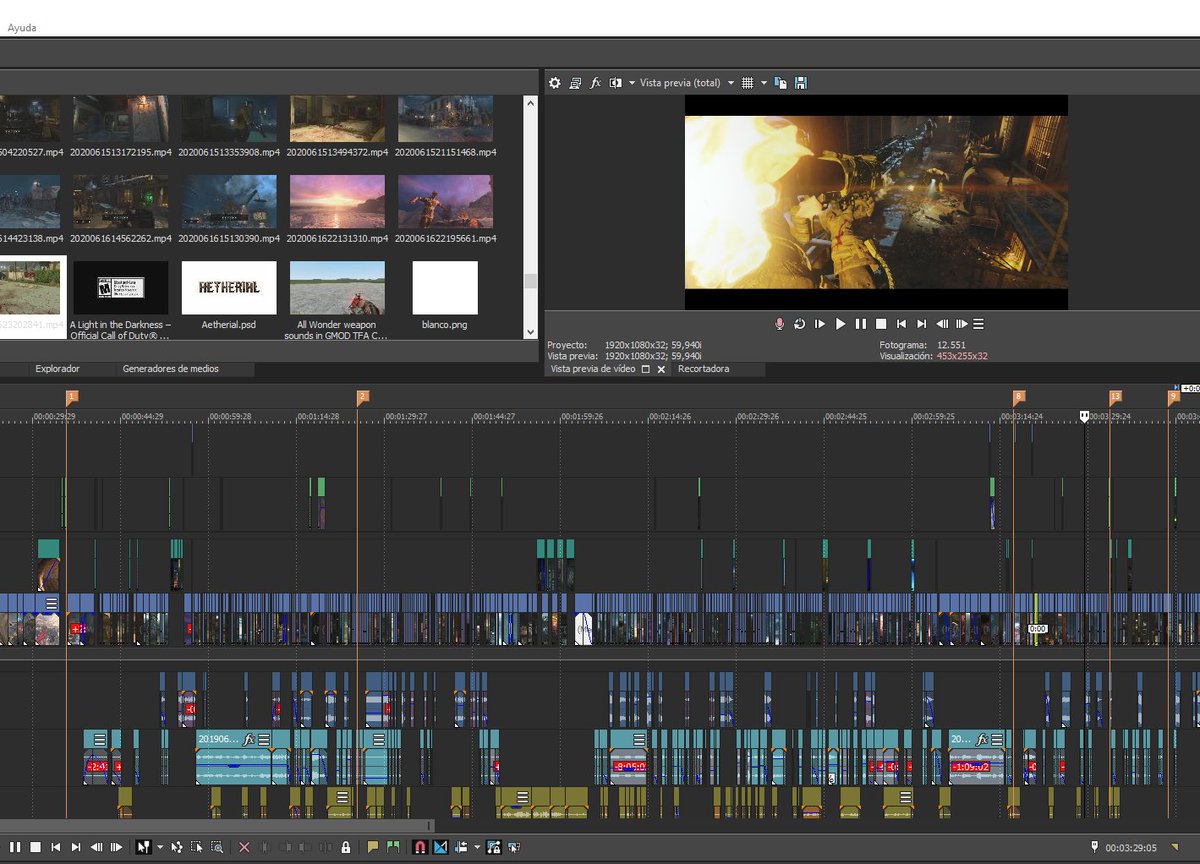This screenshot has width=1200, height=864.
Task: Expand the Normal edit tool dropdown arrow
Action: (x=160, y=847)
